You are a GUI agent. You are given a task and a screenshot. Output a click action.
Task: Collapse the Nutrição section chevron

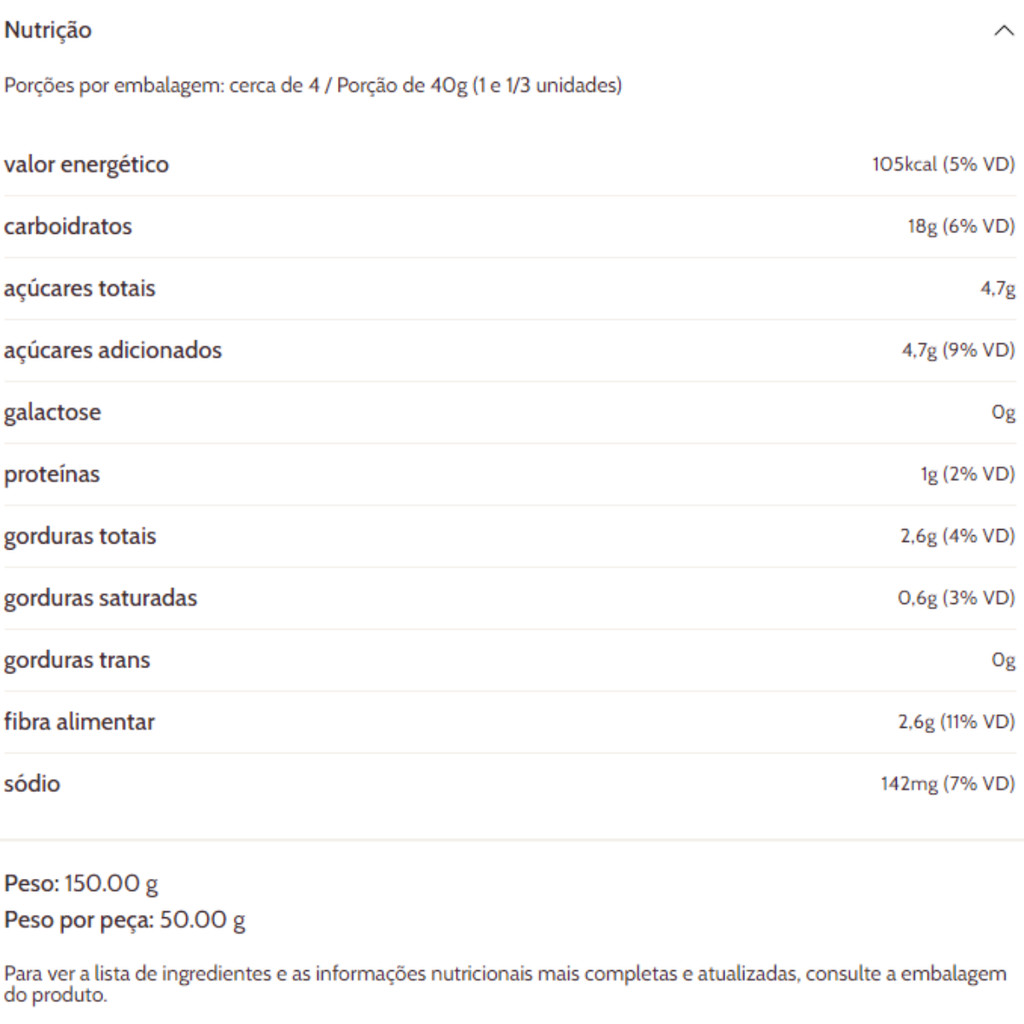(1003, 31)
